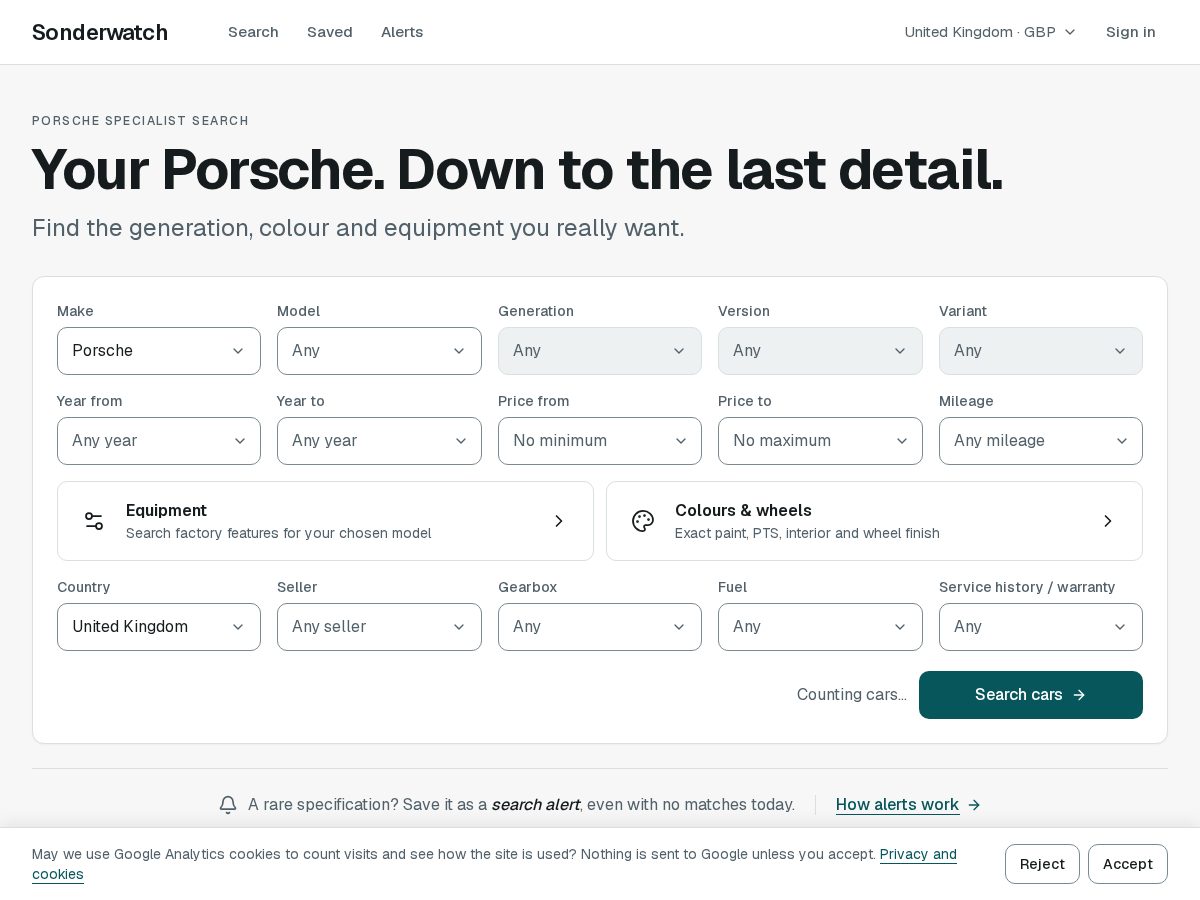This screenshot has height=900, width=1200.
Task: Open the Mileage dropdown
Action: (1041, 441)
